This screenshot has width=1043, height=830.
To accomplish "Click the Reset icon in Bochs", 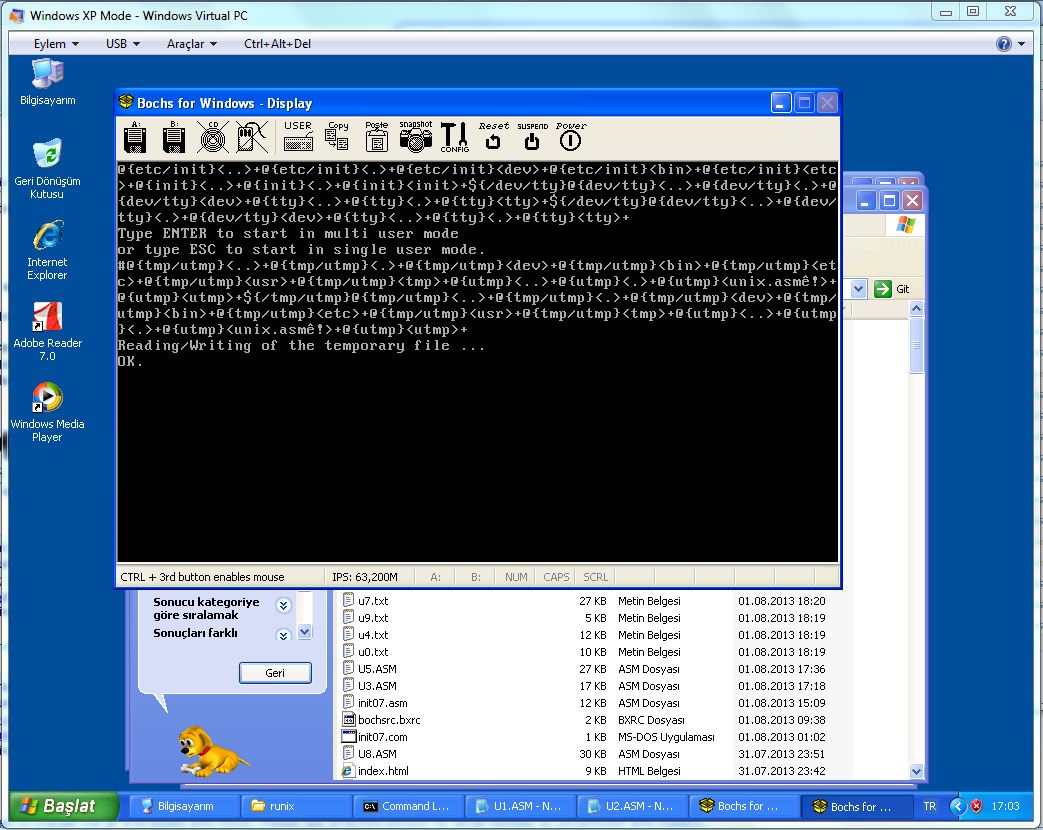I will click(493, 137).
